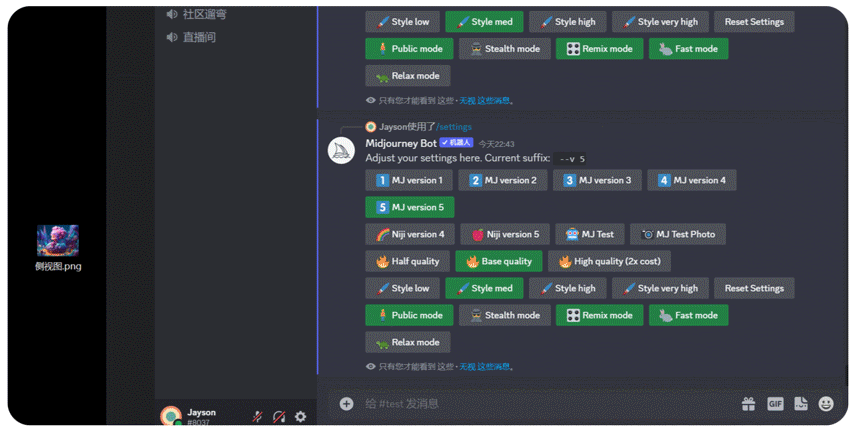856x431 pixels.
Task: Enable Stealth mode in lower message
Action: (x=504, y=315)
